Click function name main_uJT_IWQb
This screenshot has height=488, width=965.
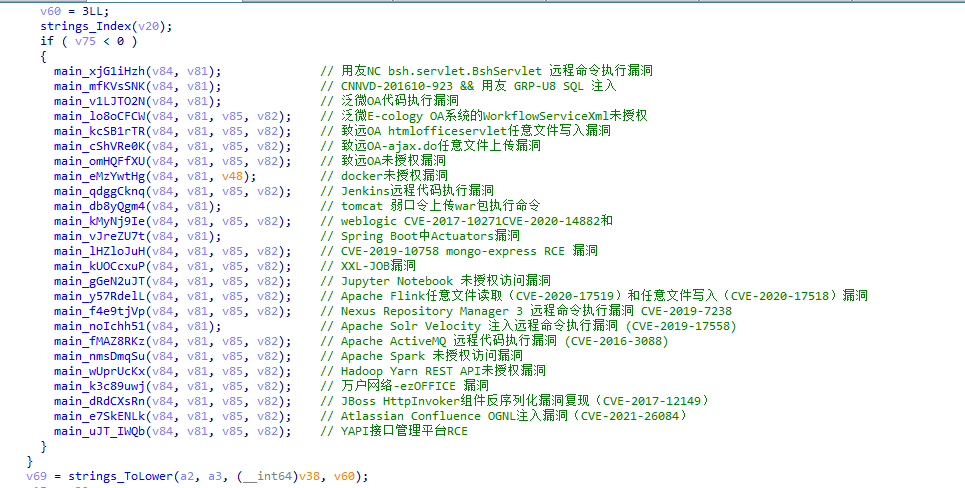pos(100,431)
